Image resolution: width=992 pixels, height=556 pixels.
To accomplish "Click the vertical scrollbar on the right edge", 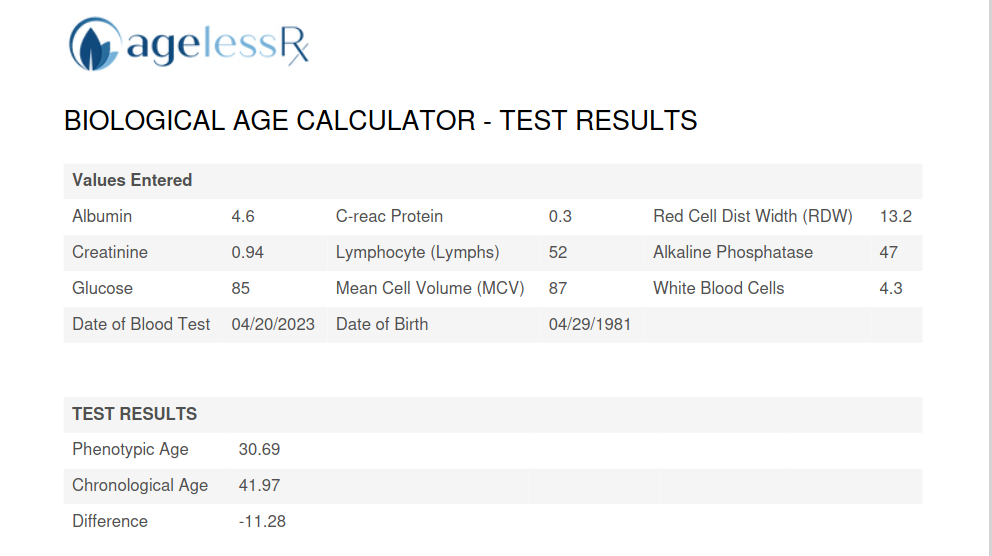I will click(988, 278).
